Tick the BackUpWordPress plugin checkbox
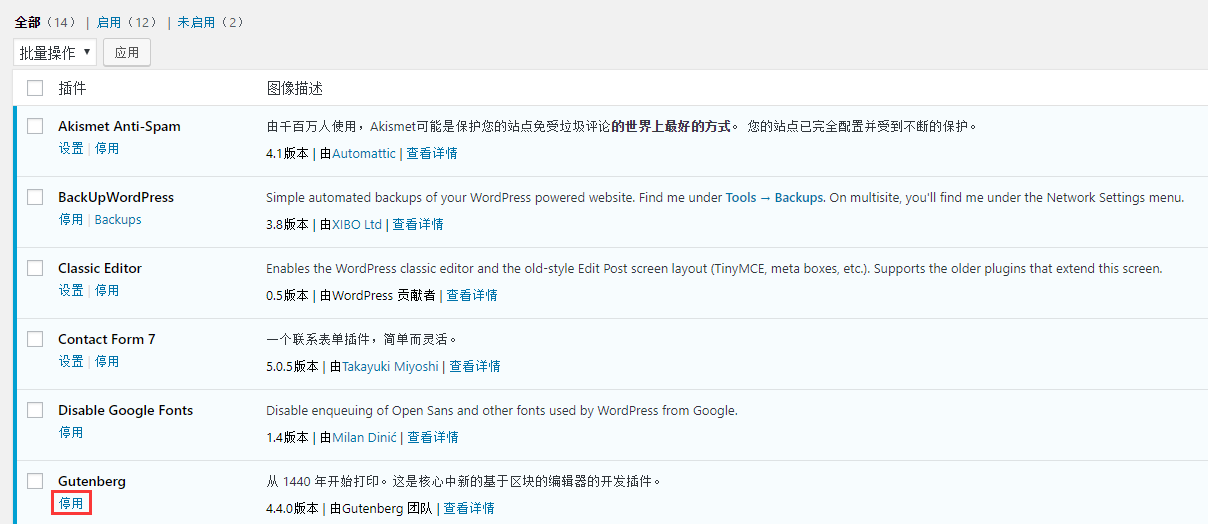1208x524 pixels. [x=35, y=197]
